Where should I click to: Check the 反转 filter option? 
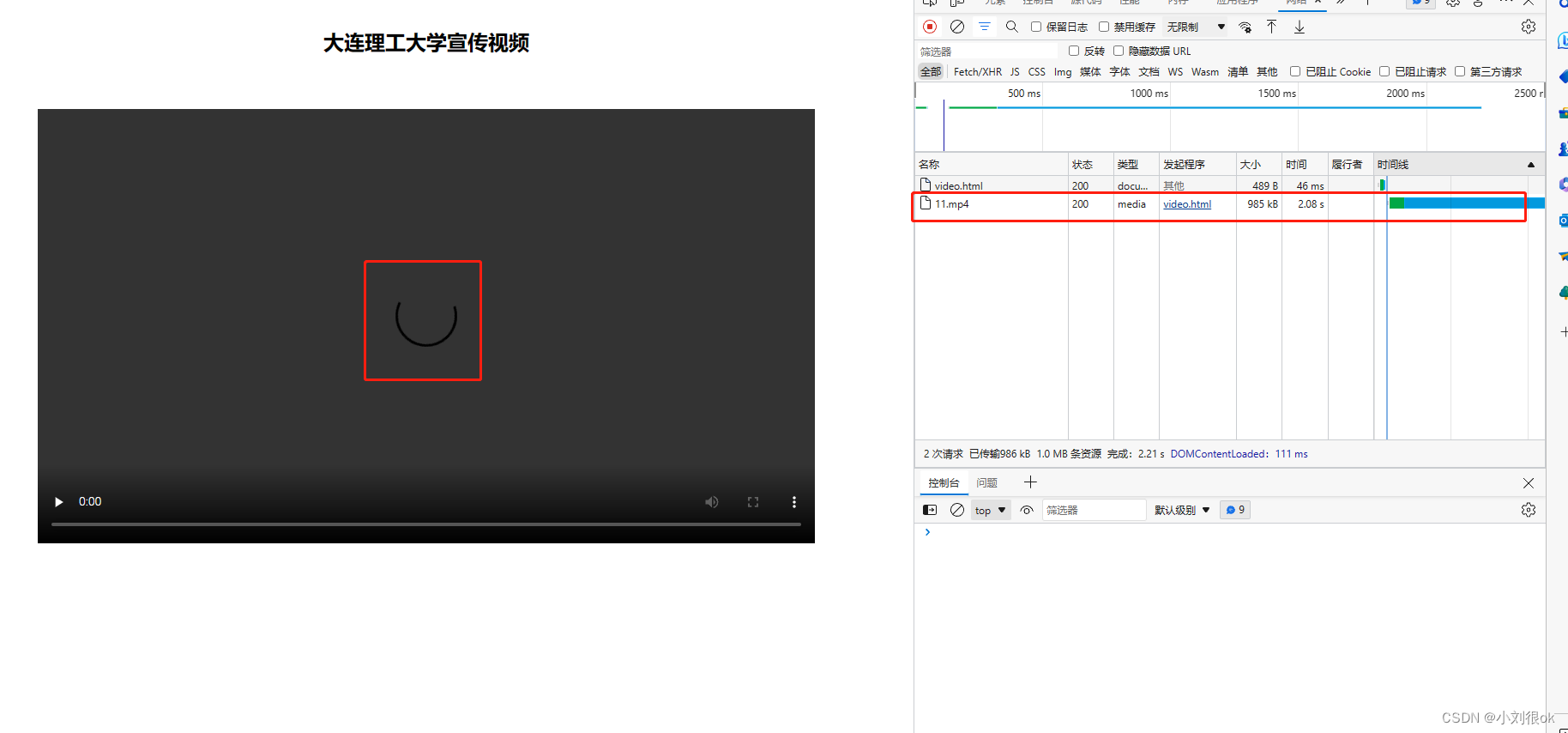[1074, 51]
